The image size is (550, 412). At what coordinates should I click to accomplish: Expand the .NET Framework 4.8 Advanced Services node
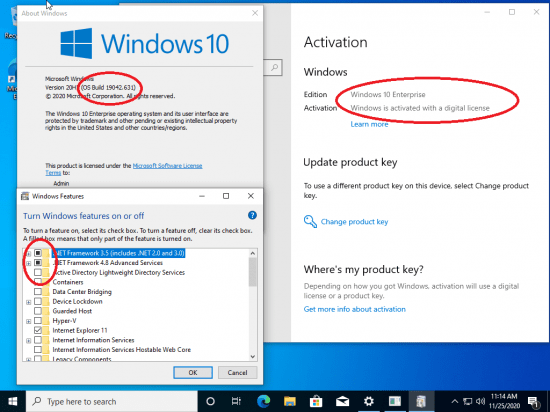coord(28,263)
